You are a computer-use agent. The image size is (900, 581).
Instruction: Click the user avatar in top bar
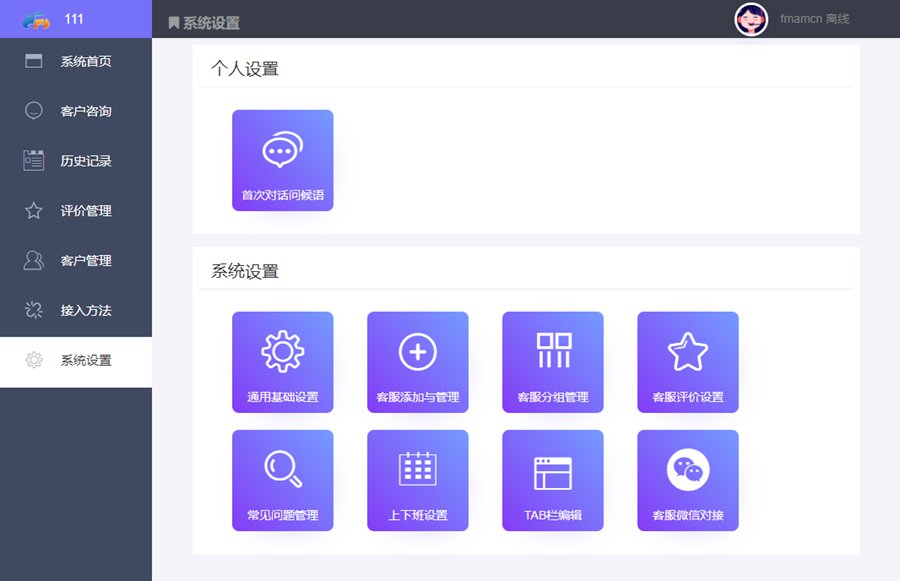coord(751,19)
